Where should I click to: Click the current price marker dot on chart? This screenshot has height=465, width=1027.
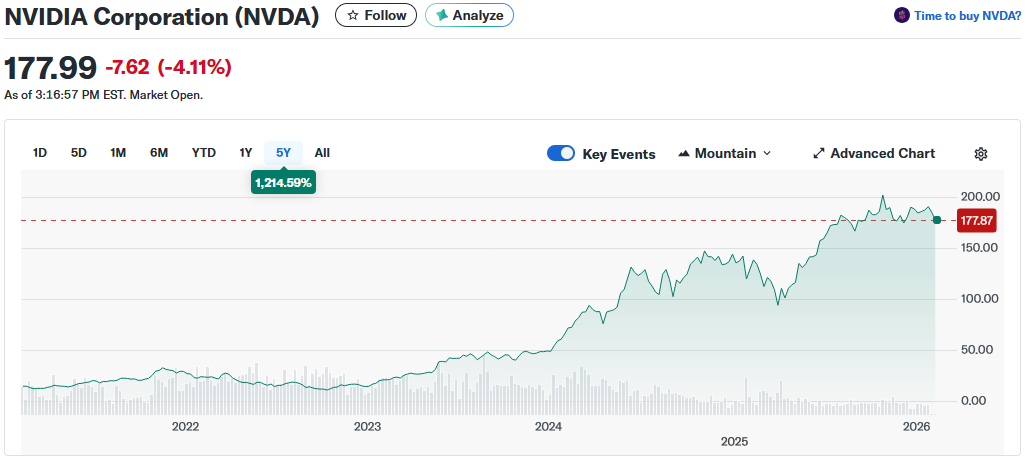(x=937, y=220)
